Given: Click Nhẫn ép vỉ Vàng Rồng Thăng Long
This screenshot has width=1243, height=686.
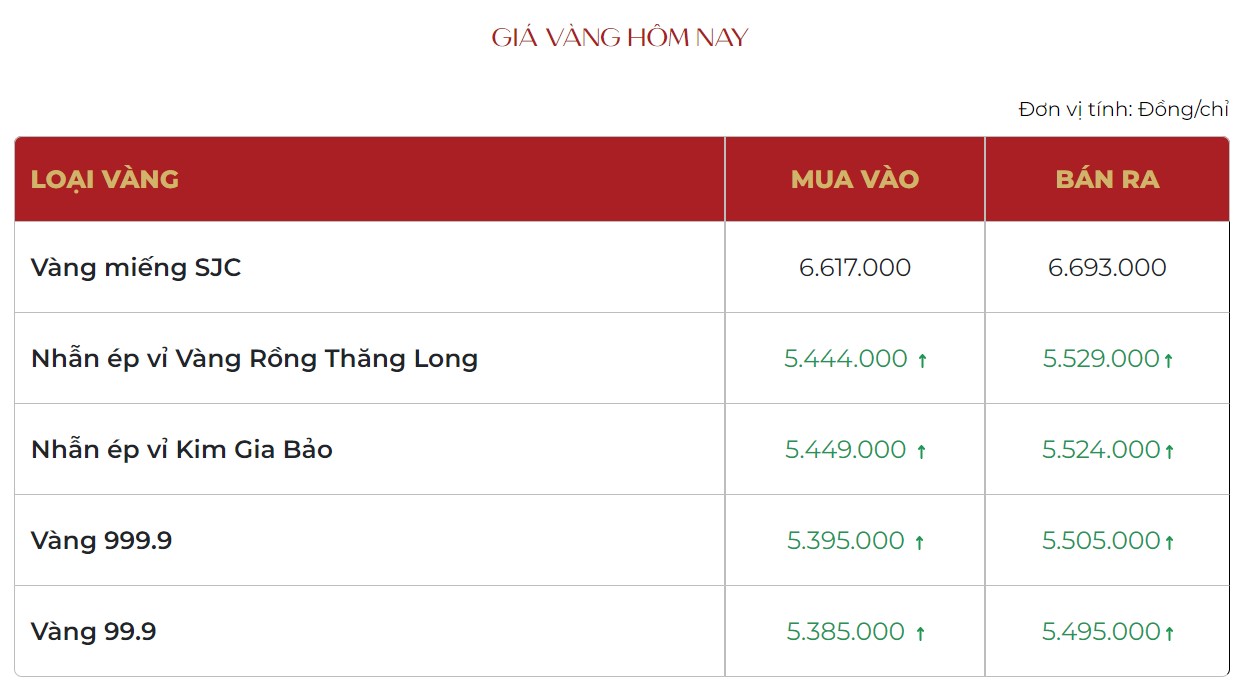Looking at the screenshot, I should click(x=254, y=359).
